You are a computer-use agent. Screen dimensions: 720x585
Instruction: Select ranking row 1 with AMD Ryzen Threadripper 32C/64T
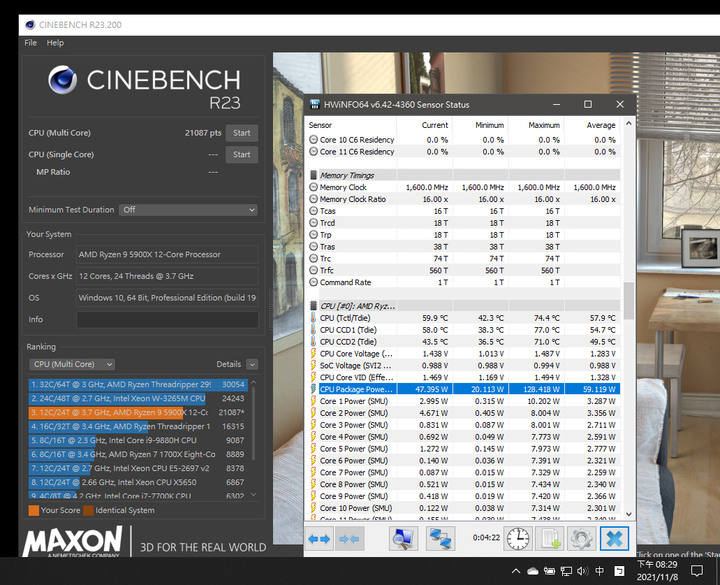pos(138,384)
